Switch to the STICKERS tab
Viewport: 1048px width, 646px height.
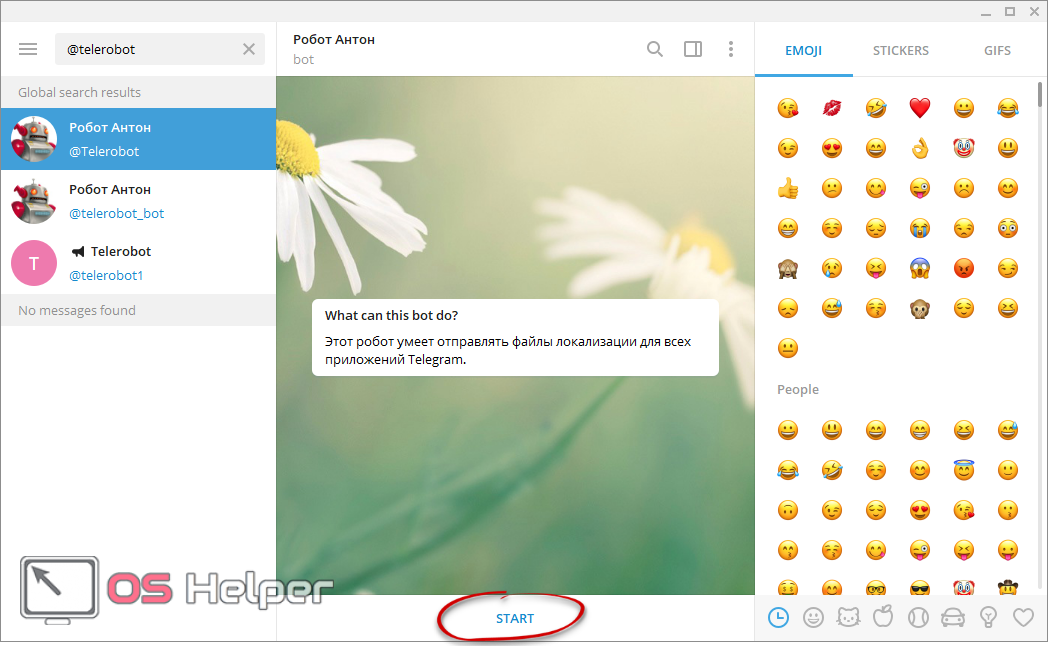(x=900, y=50)
